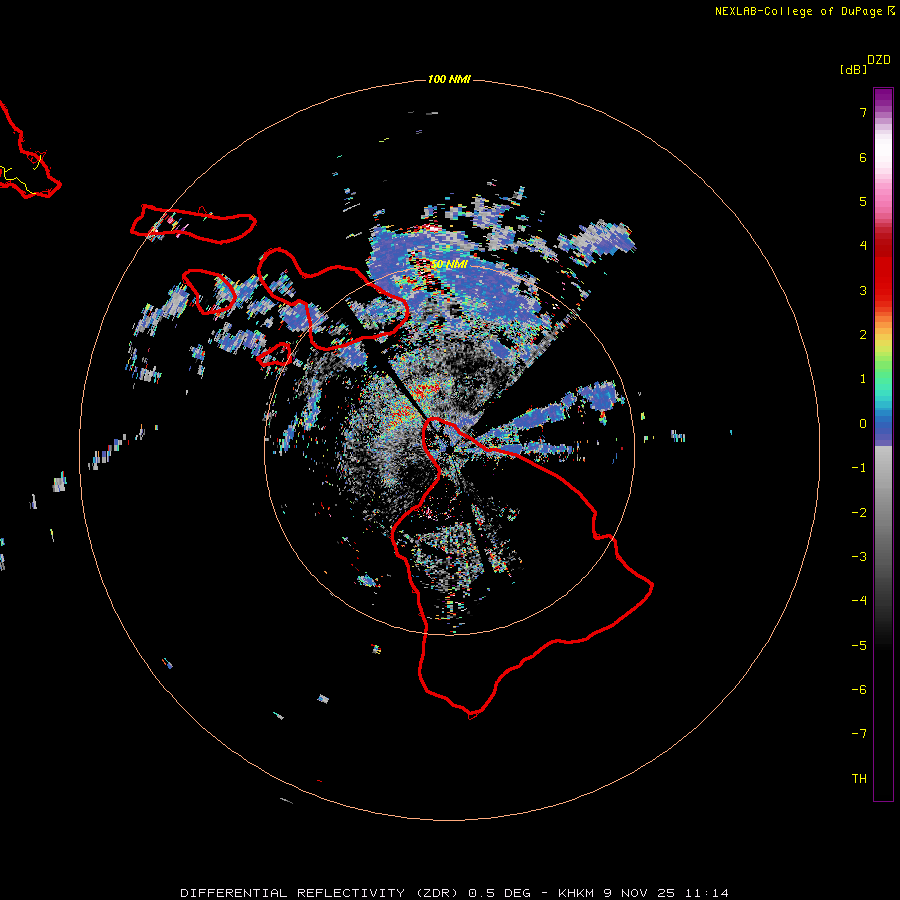Click the -1 value on the color scale
The image size is (900, 900).
coord(859,468)
